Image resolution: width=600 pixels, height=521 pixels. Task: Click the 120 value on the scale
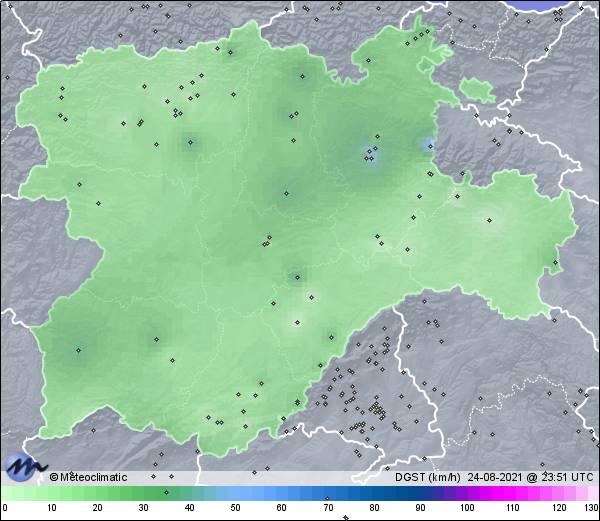(559, 508)
